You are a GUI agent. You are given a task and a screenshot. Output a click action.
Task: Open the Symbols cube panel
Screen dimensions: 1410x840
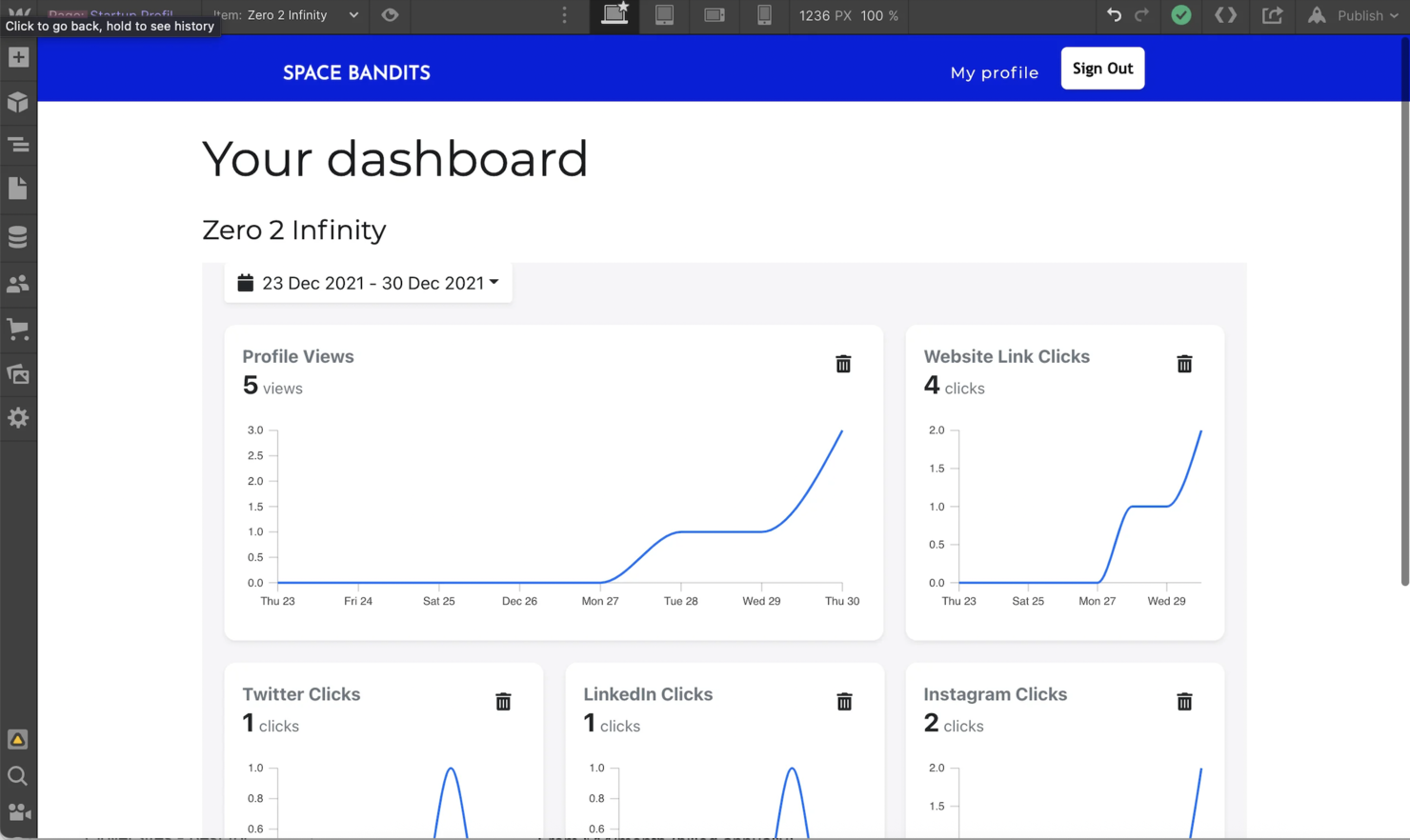(x=18, y=102)
